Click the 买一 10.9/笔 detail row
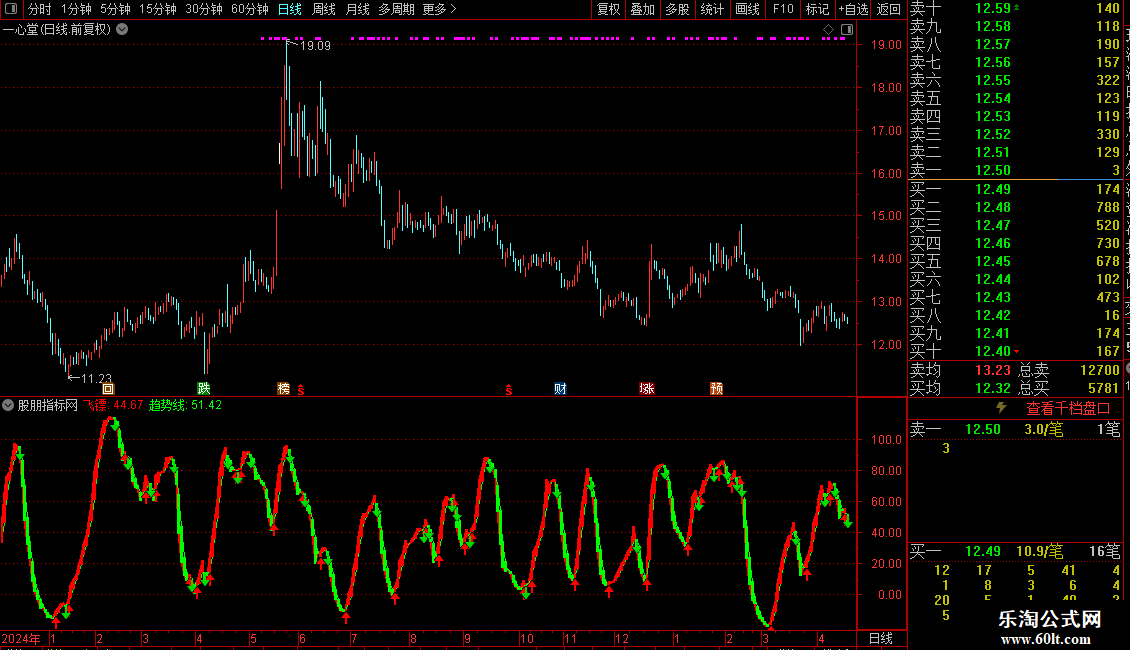The width and height of the screenshot is (1130, 650). point(1015,551)
